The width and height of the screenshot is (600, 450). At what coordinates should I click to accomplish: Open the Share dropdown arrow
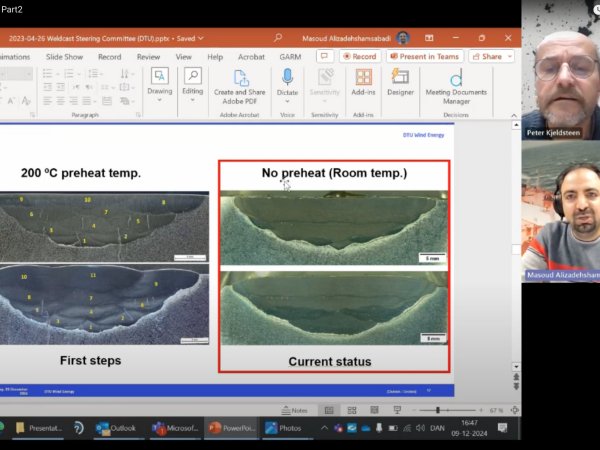coord(510,57)
